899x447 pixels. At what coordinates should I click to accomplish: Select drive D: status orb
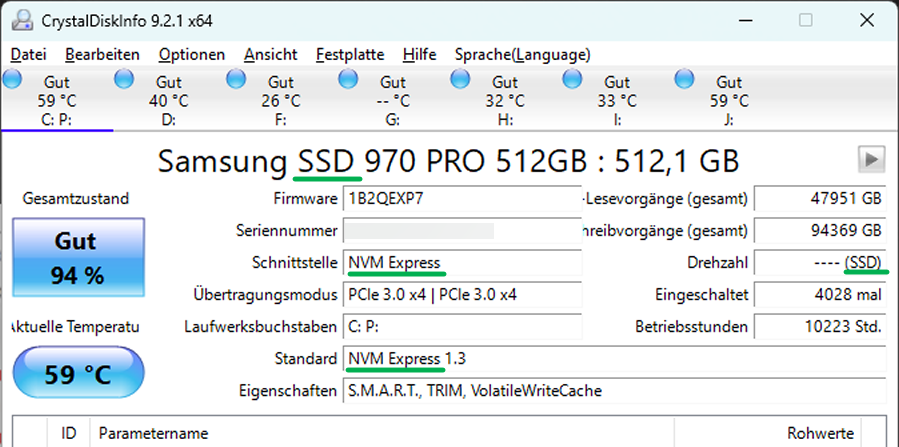pyautogui.click(x=124, y=79)
